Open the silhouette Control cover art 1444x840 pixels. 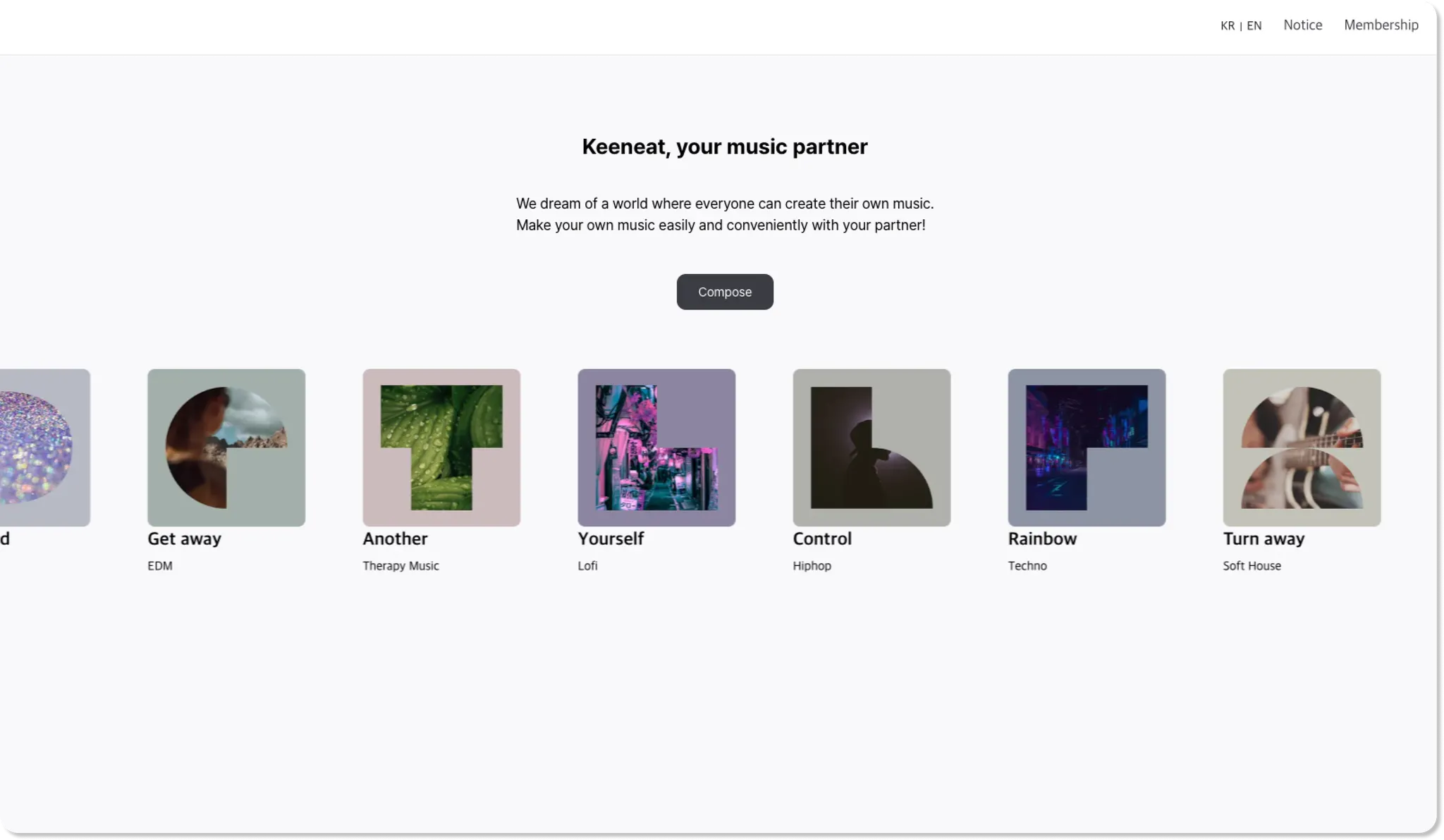click(871, 447)
